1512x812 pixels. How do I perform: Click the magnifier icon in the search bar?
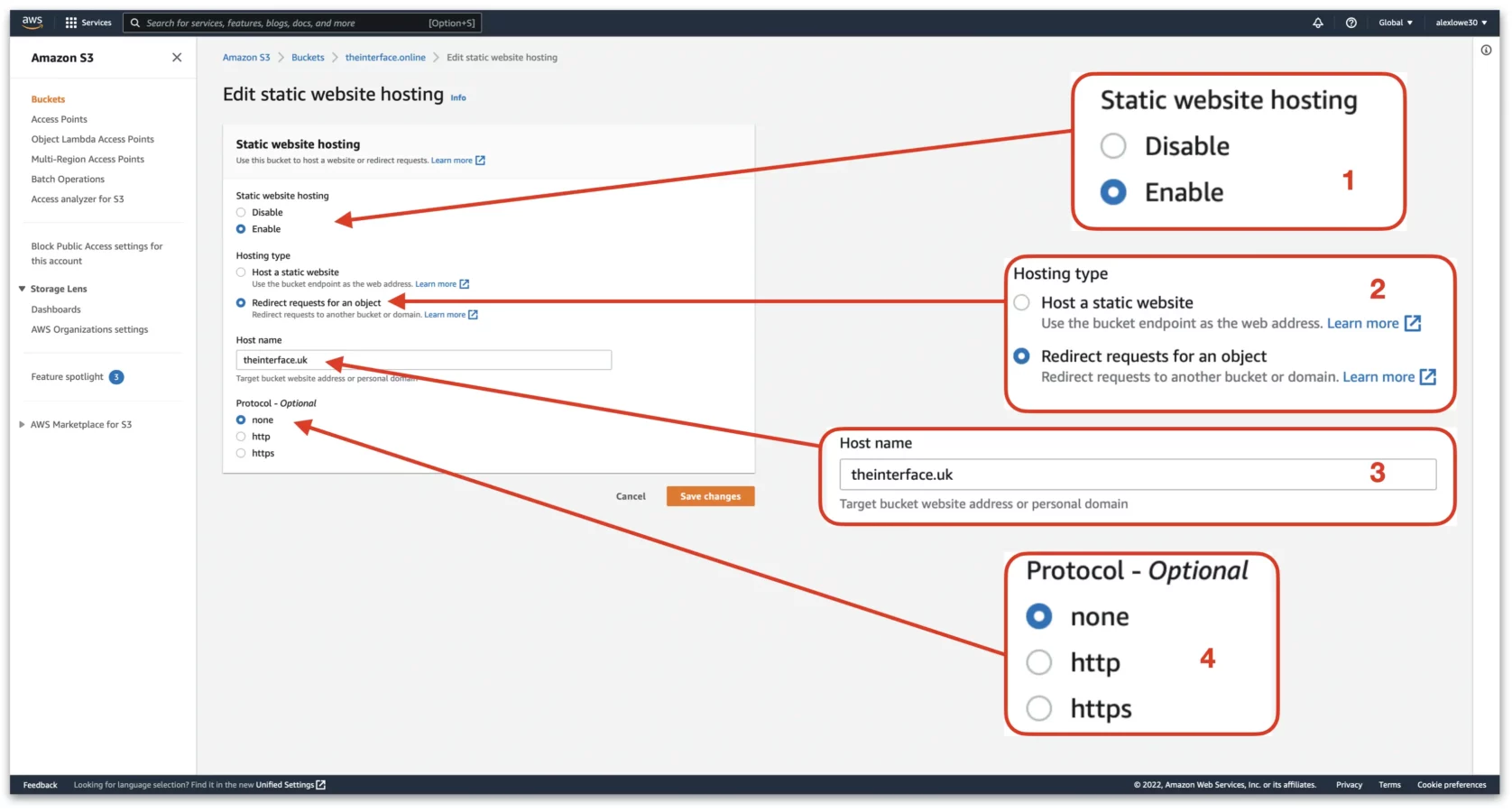point(135,23)
